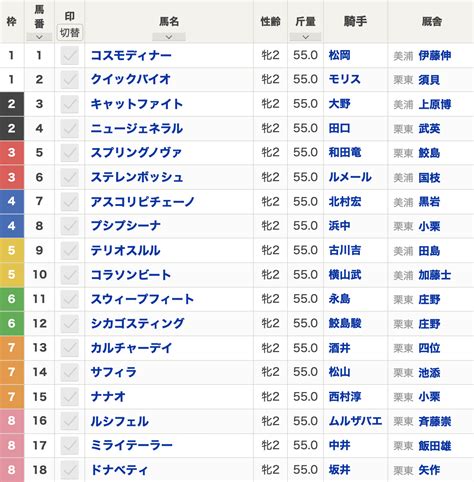The image size is (474, 482).
Task: Toggle mark checkbox for コスモディナー
Action: 70,55
